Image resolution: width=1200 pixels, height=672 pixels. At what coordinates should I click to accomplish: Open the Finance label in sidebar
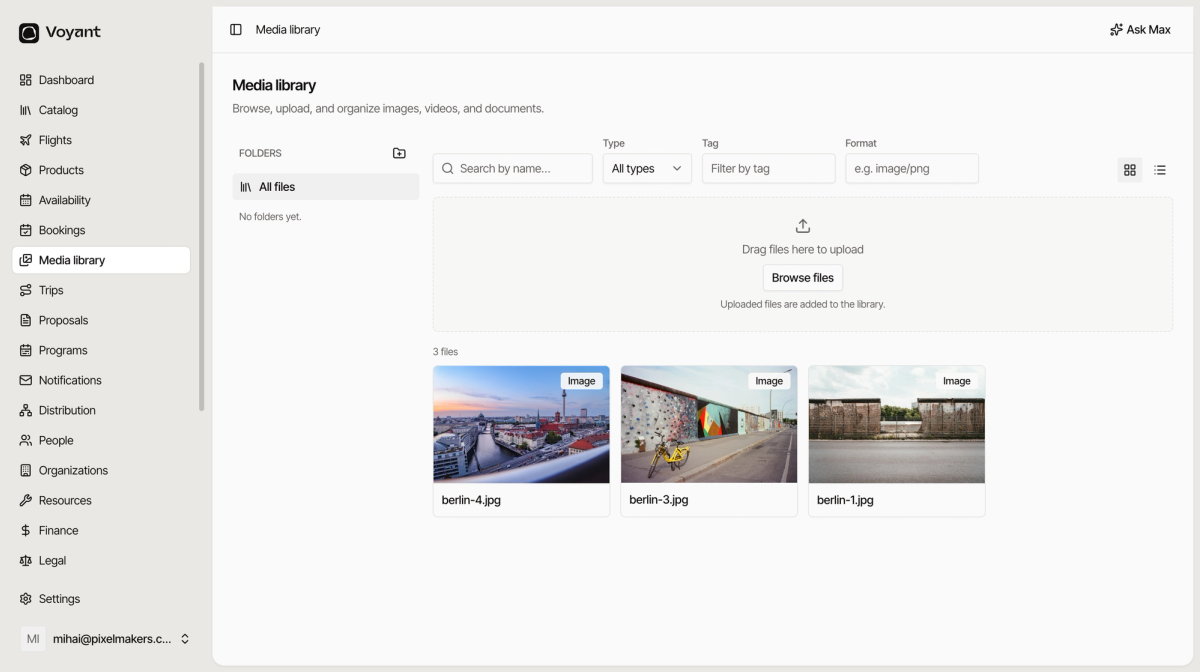coord(58,530)
